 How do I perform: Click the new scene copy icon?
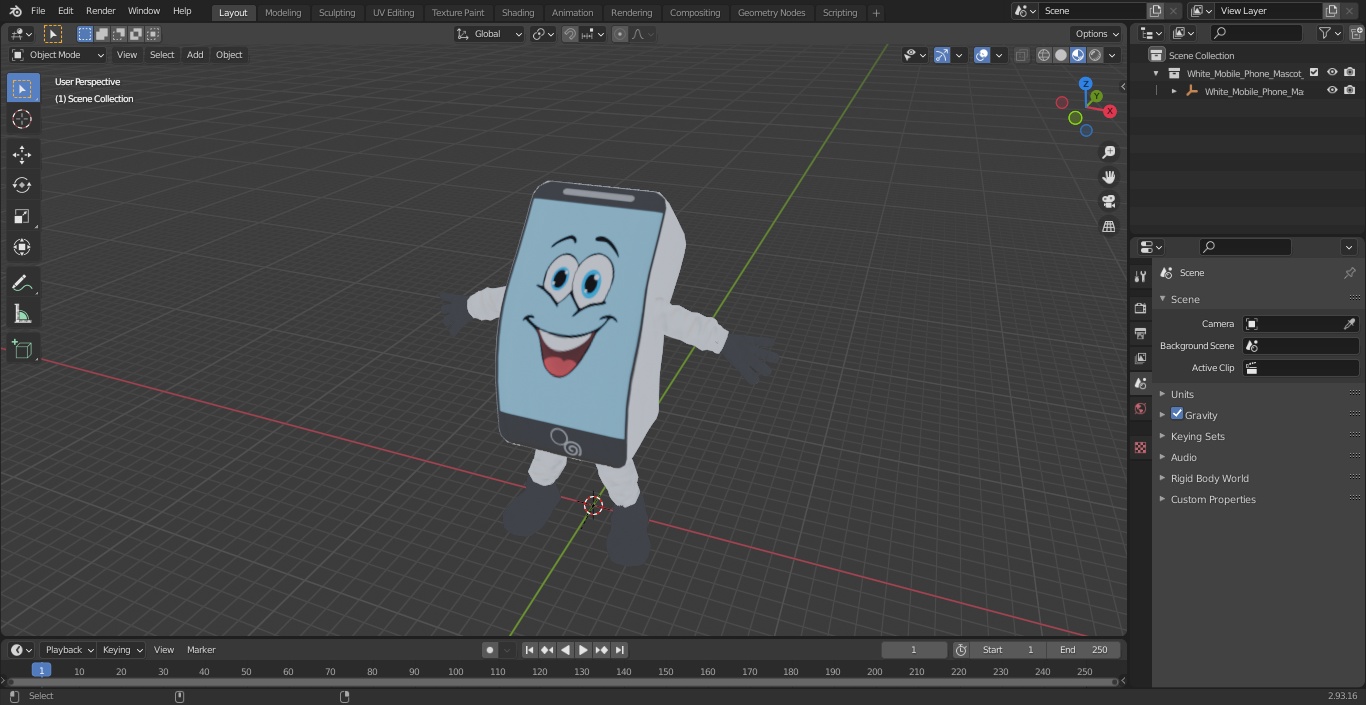pyautogui.click(x=1155, y=11)
